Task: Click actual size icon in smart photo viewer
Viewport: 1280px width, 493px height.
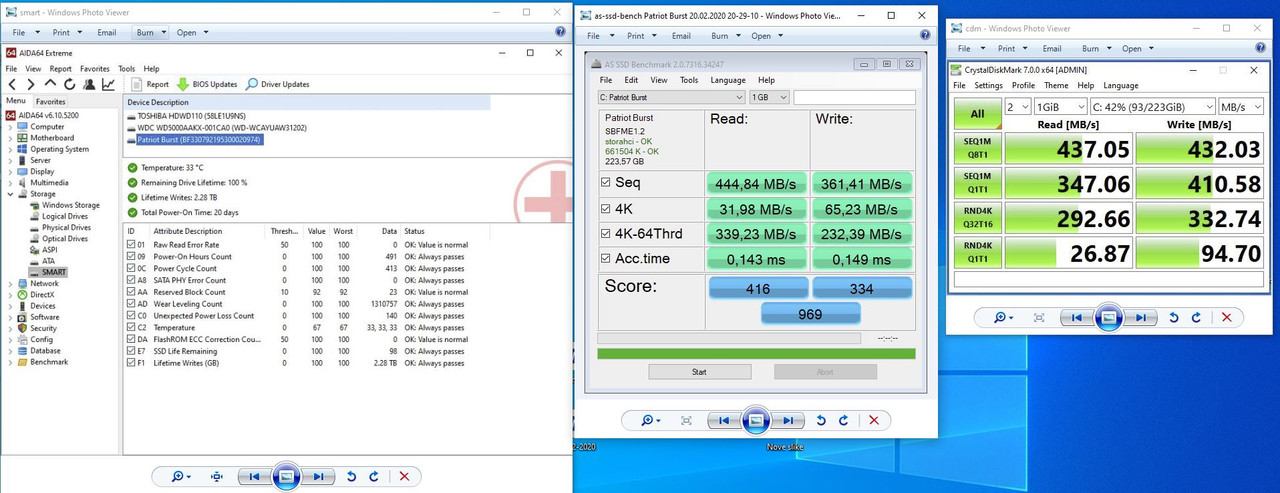Action: (217, 477)
